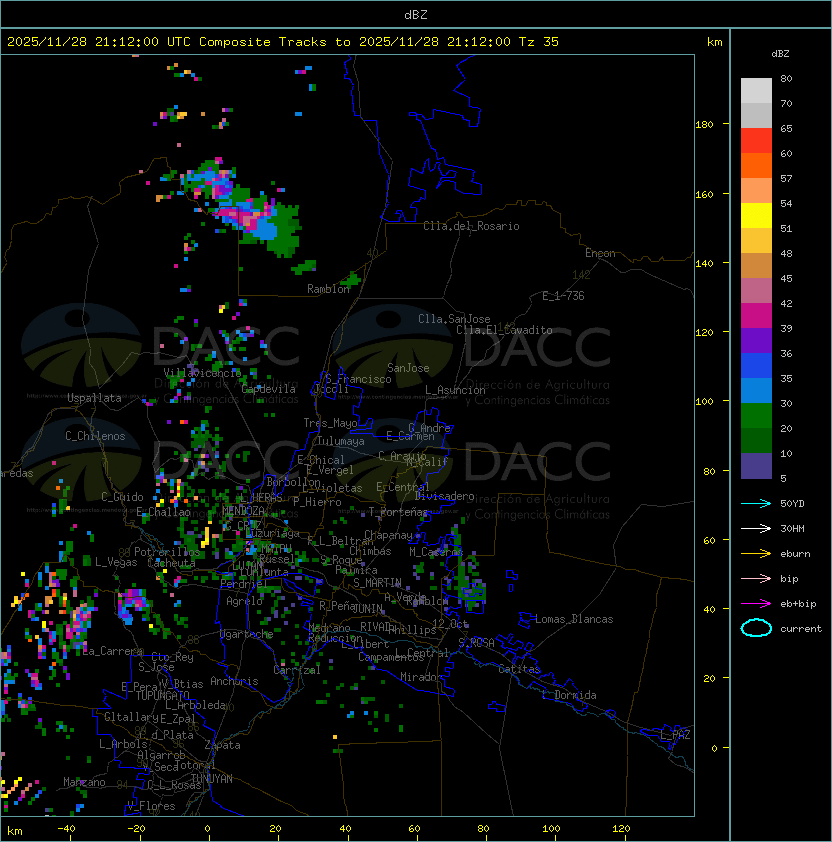Click the '120' tick on the horizontal km axis
Viewport: 832px width, 842px height.
pos(621,829)
